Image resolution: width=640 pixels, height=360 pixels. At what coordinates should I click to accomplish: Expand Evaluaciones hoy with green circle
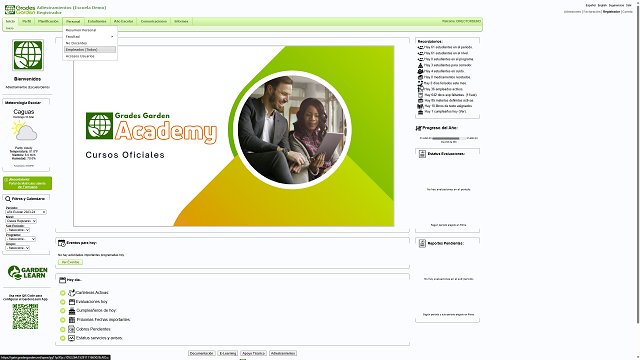tap(62, 302)
